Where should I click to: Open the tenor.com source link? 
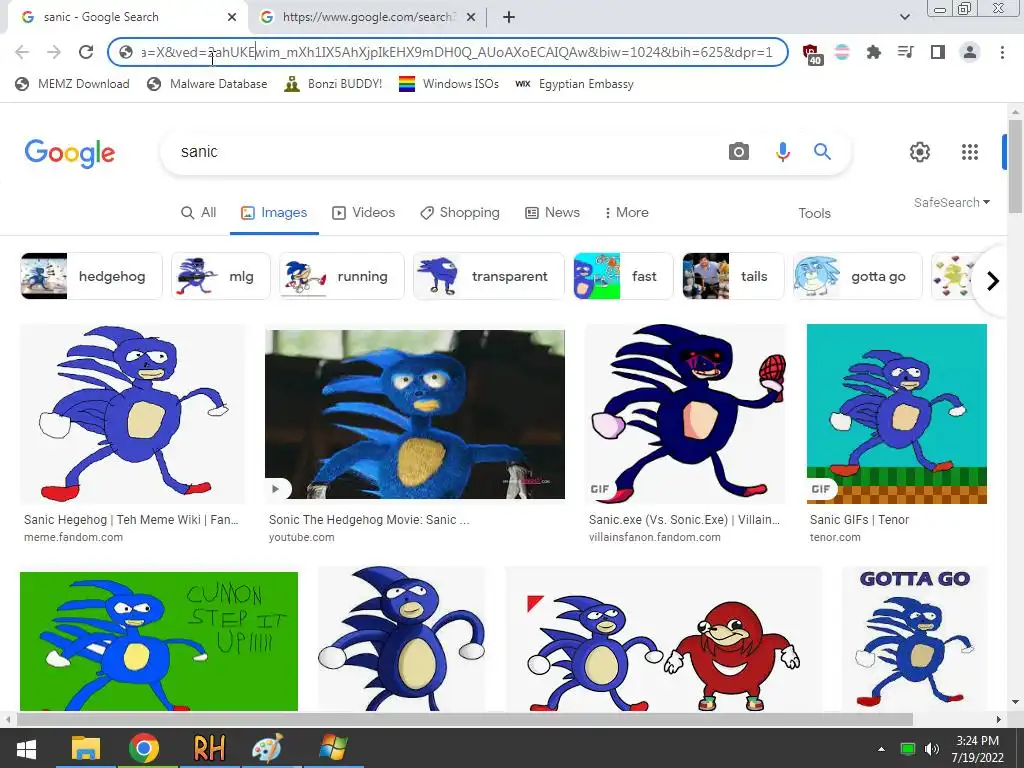(835, 537)
